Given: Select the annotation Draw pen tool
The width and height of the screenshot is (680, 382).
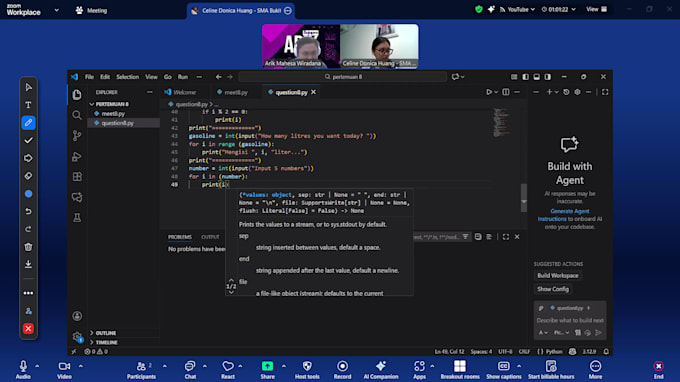Looking at the screenshot, I should click(28, 123).
